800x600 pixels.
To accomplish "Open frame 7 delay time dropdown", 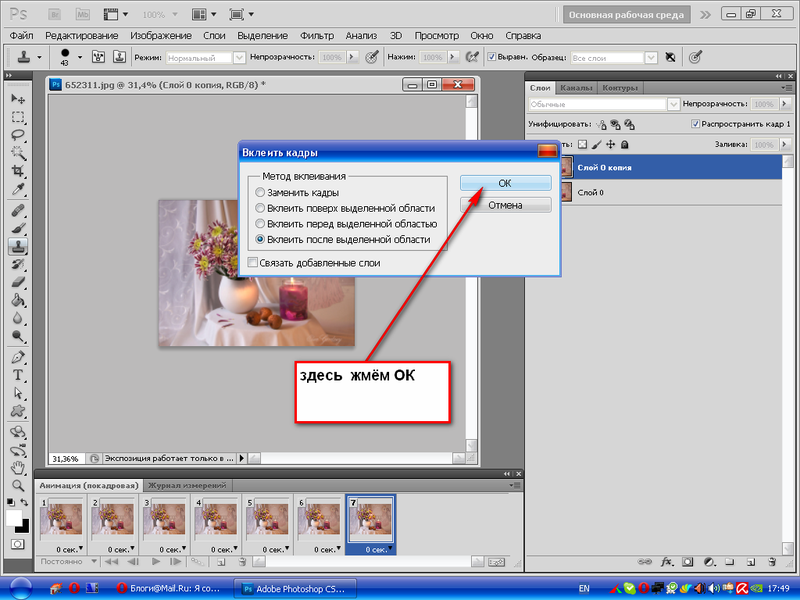I will [x=390, y=549].
